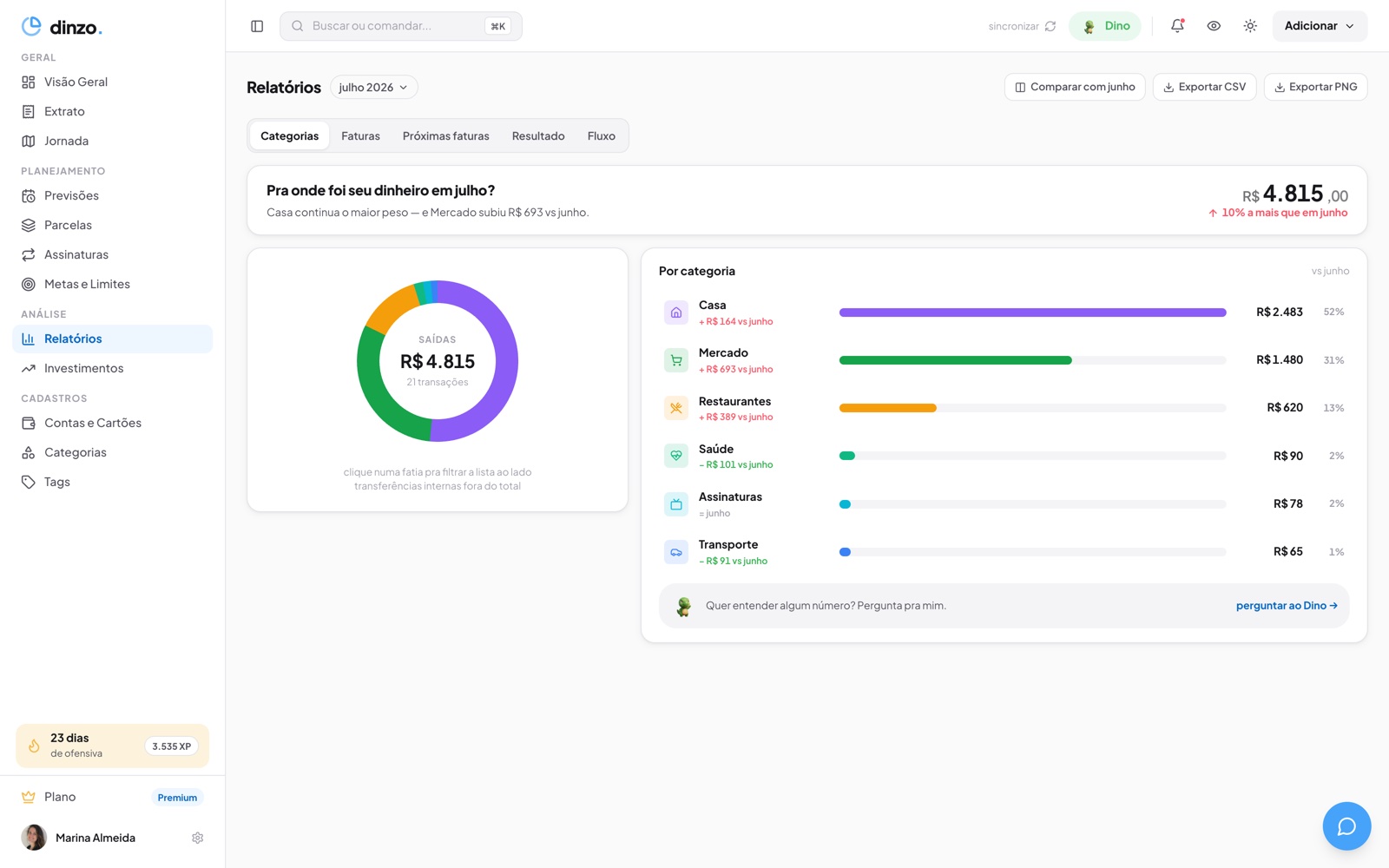Screen dimensions: 1389x868
Task: Click the R$ 2.483 Casa amount
Action: (x=1280, y=312)
